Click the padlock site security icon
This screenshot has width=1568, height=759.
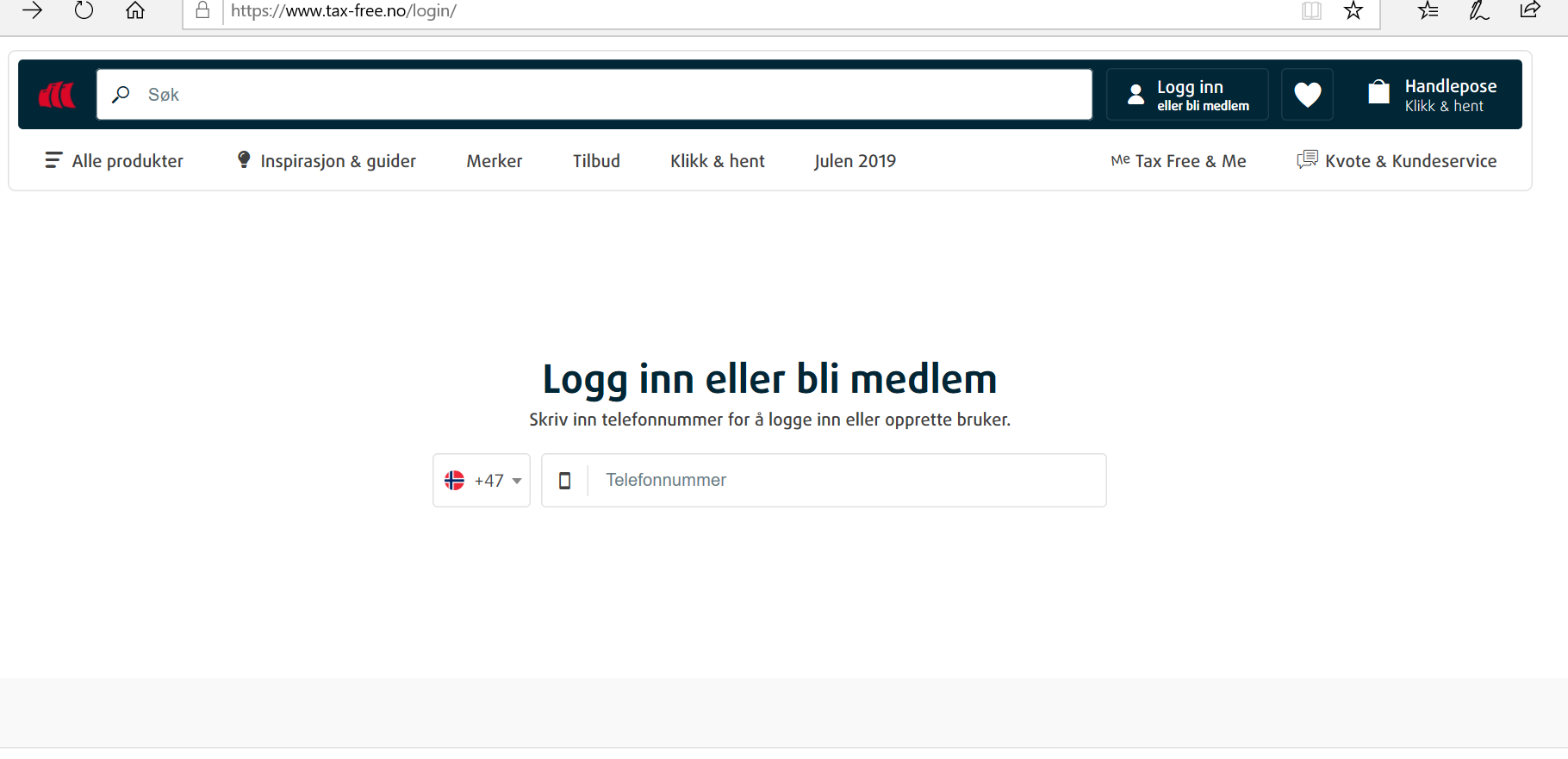(202, 10)
